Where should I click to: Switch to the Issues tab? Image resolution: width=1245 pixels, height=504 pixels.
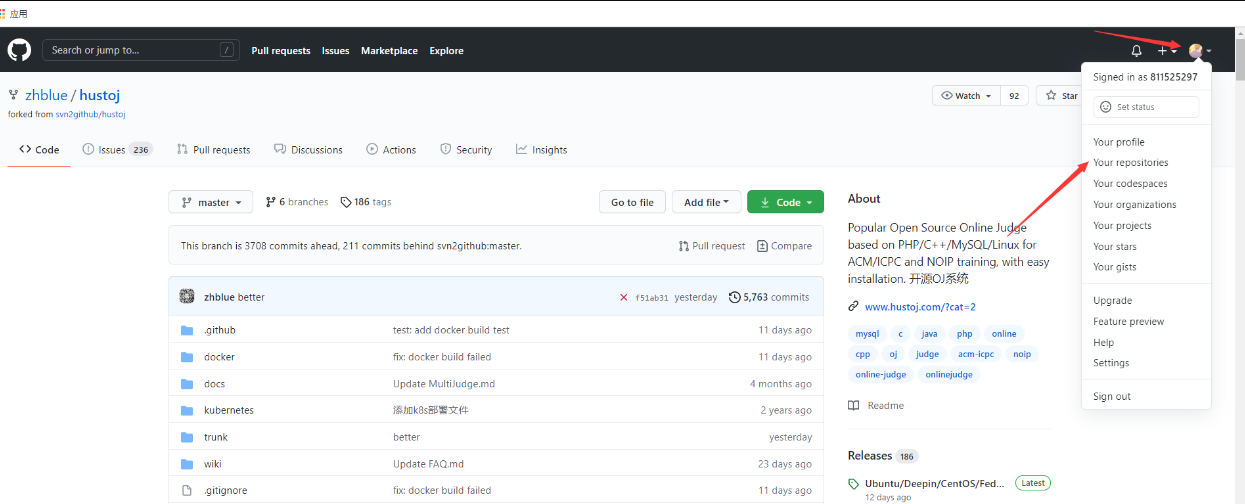(116, 150)
